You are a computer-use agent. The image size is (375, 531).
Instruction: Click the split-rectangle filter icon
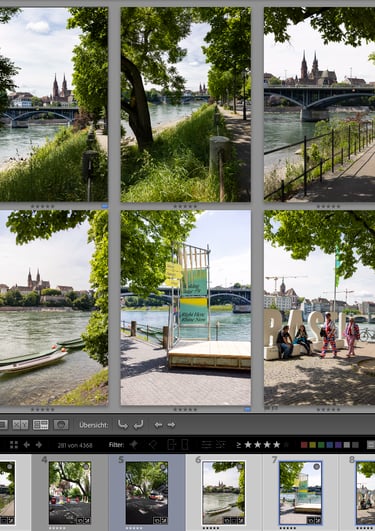pyautogui.click(x=171, y=444)
